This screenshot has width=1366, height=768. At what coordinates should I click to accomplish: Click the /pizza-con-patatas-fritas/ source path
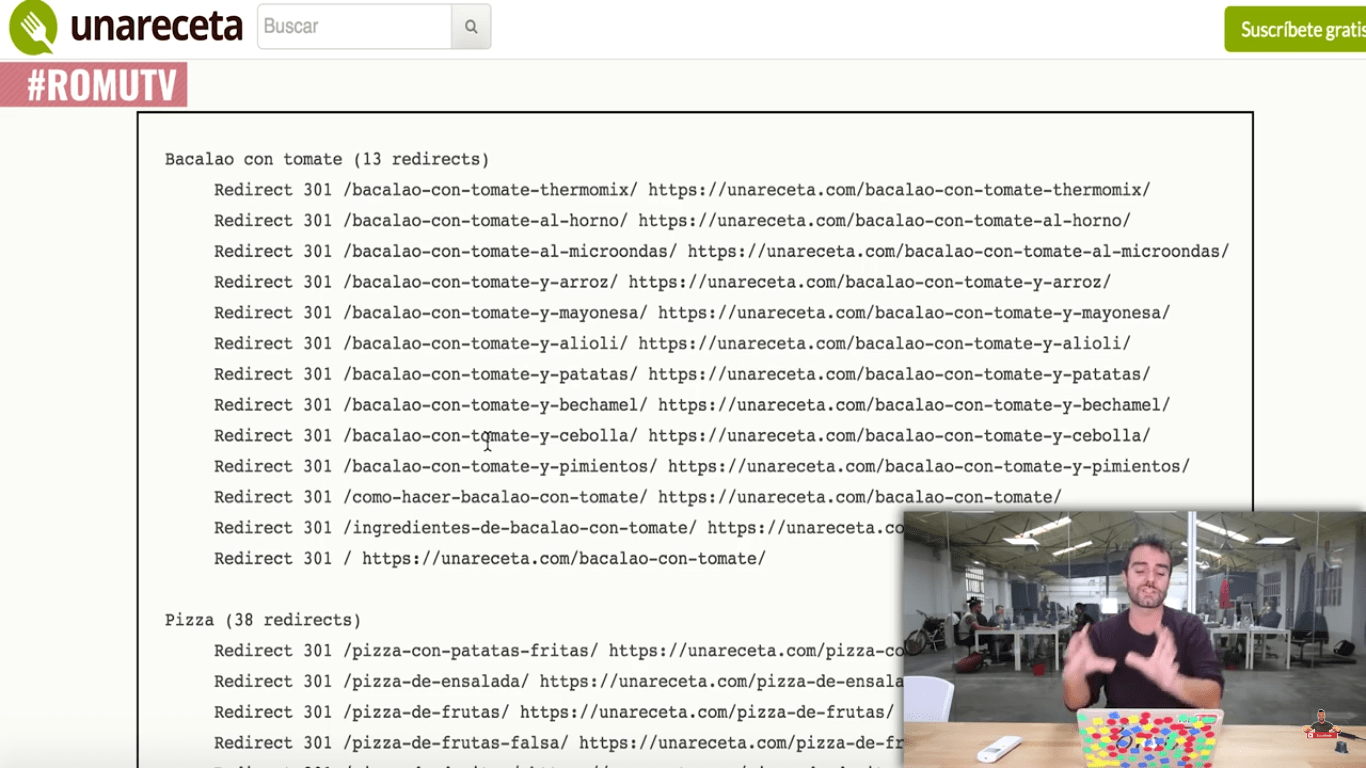(470, 651)
